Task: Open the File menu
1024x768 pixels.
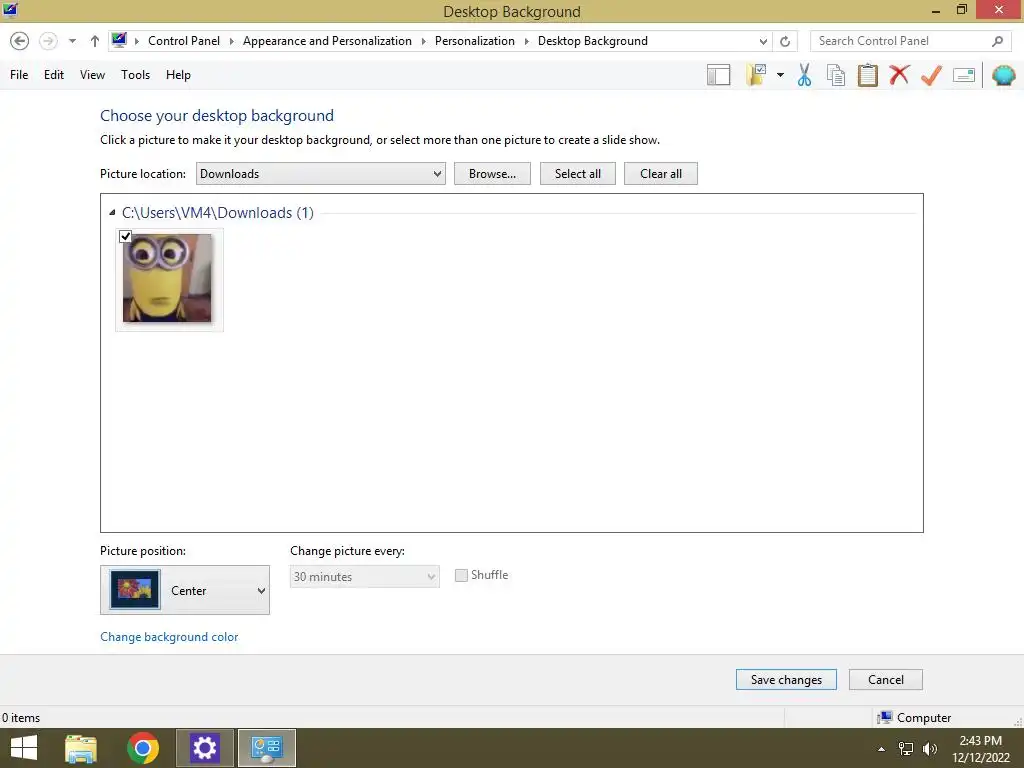Action: click(x=19, y=75)
